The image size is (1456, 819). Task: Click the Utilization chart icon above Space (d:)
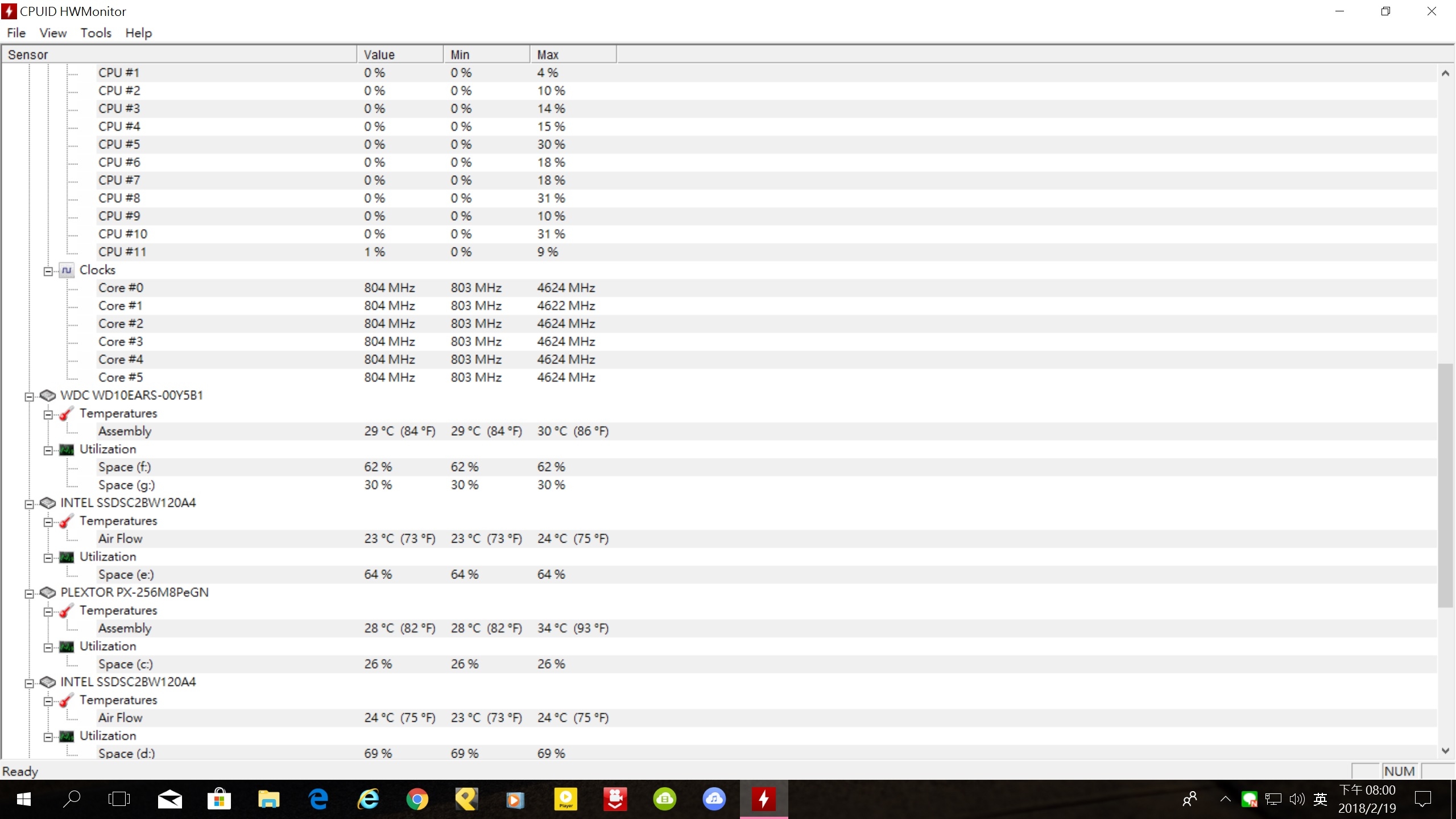67,736
